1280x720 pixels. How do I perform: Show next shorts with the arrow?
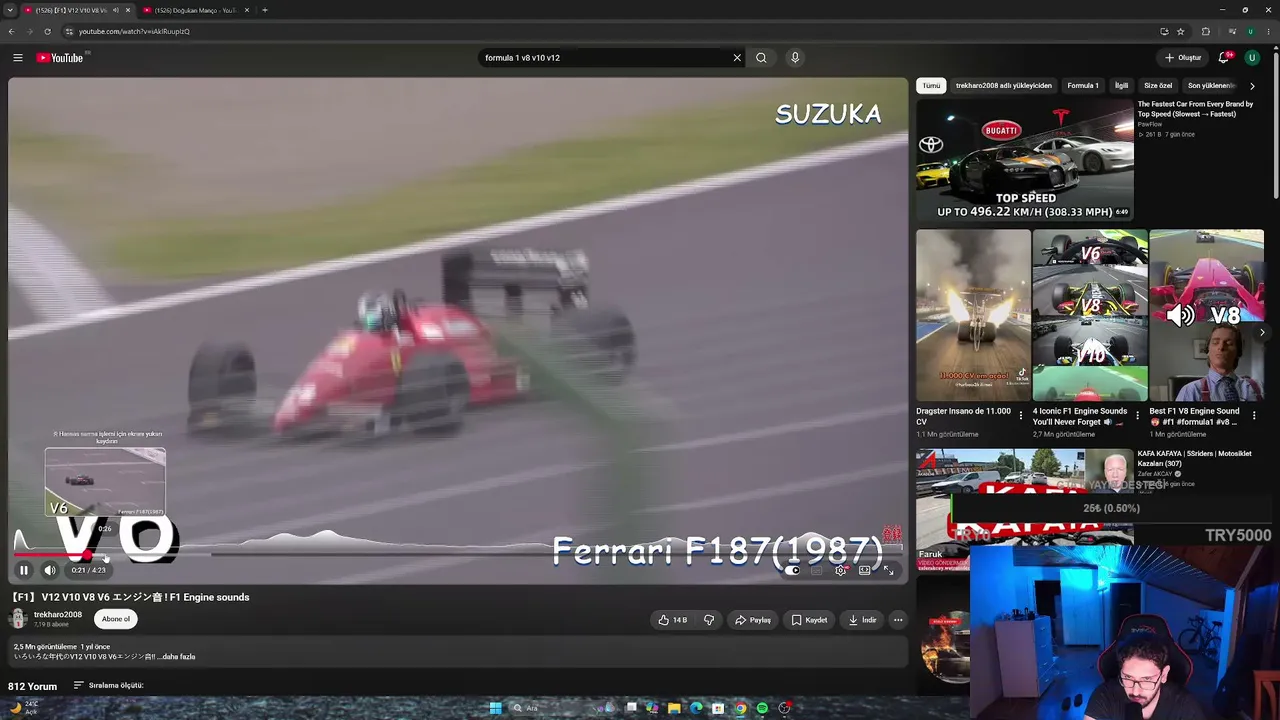click(1262, 332)
